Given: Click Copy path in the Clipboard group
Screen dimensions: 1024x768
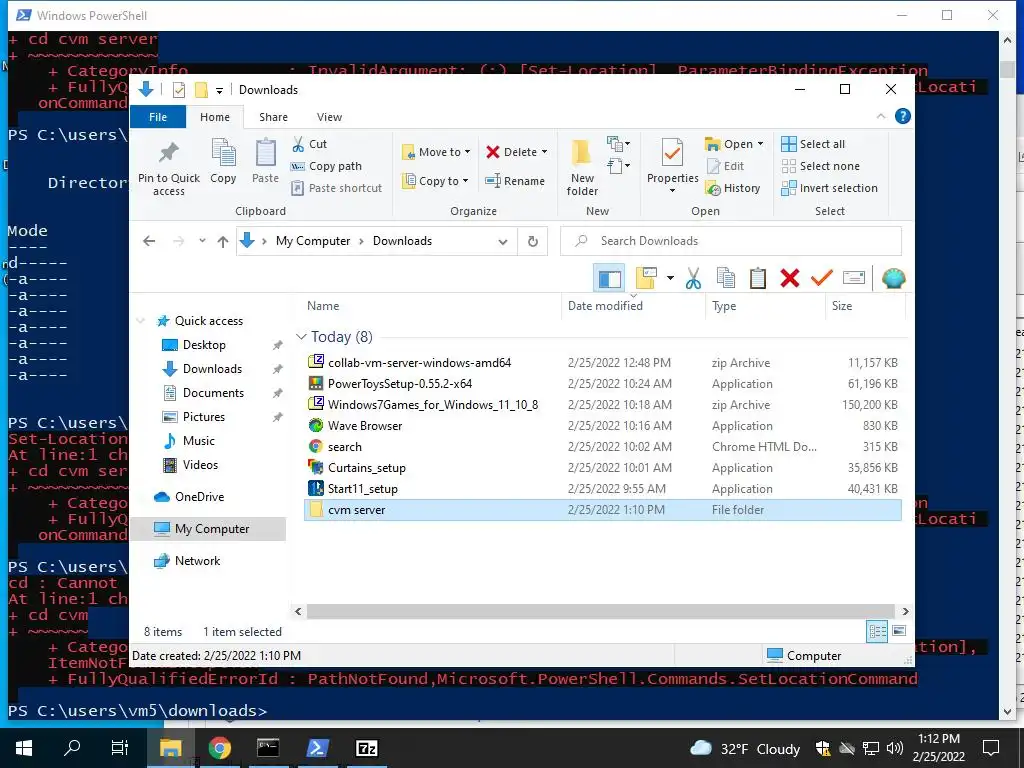Looking at the screenshot, I should 327,166.
